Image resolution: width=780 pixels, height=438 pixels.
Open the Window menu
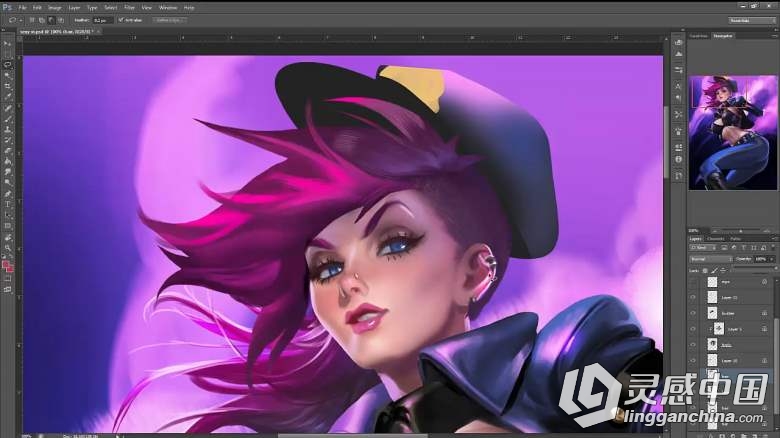(168, 7)
